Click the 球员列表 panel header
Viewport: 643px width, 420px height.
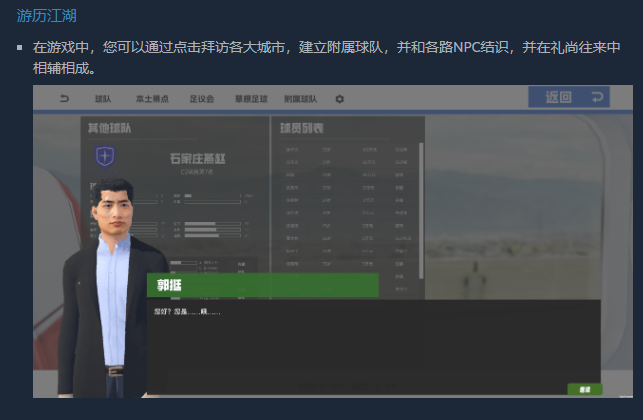[x=302, y=128]
